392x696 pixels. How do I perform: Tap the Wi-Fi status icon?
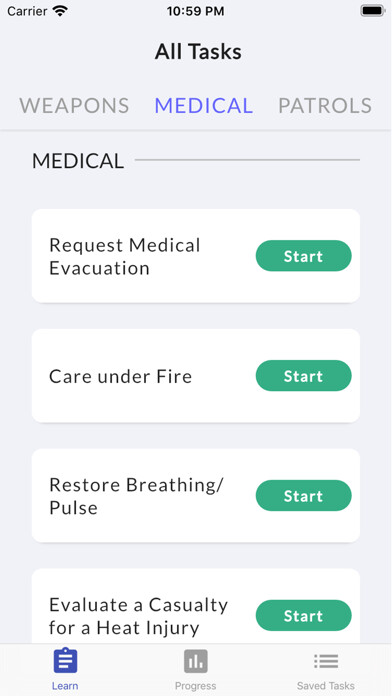59,11
